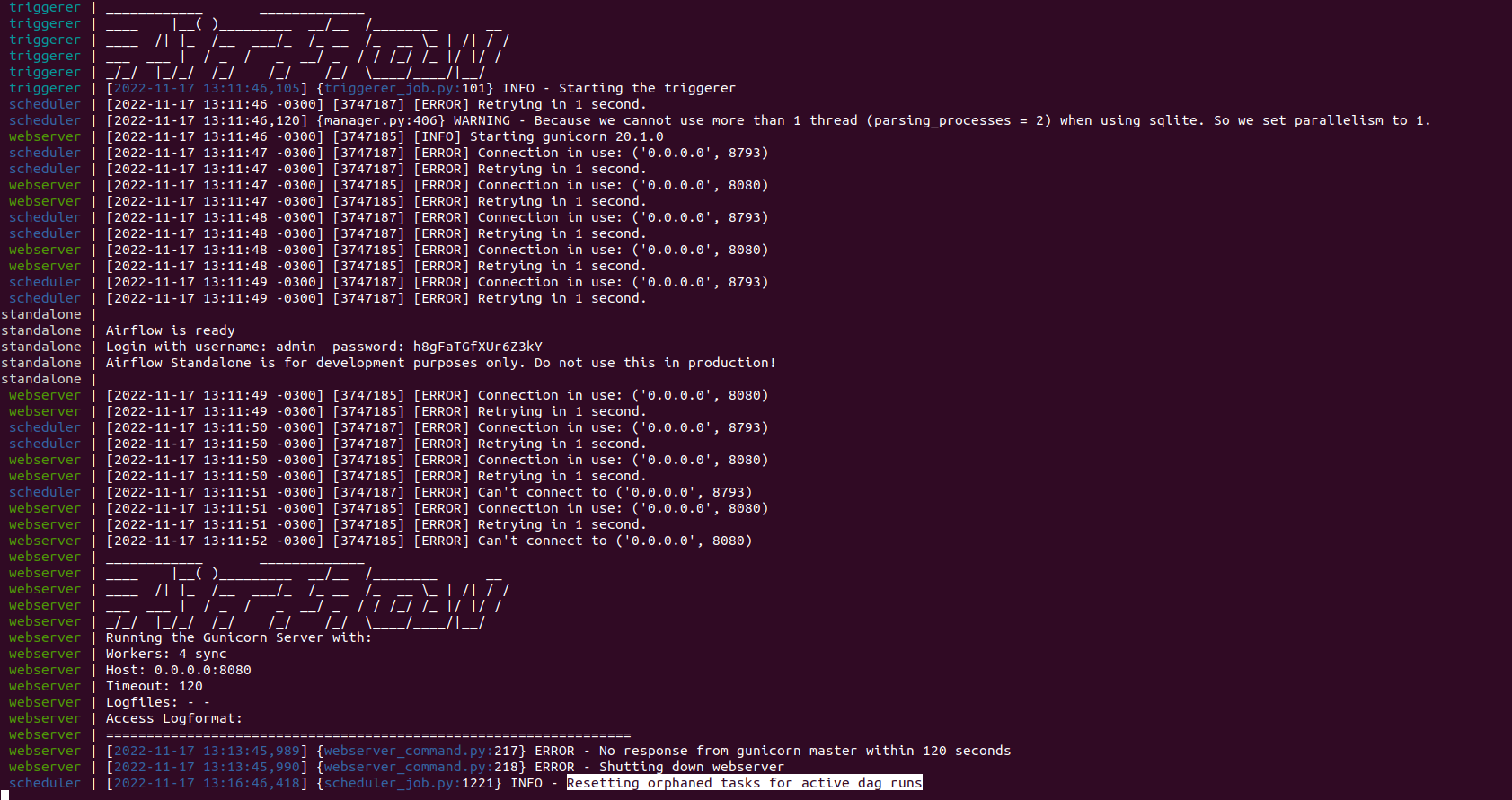The width and height of the screenshot is (1512, 800).
Task: Click highlighted 'Resetting orphaned tasks for active dag runs'
Action: [745, 783]
